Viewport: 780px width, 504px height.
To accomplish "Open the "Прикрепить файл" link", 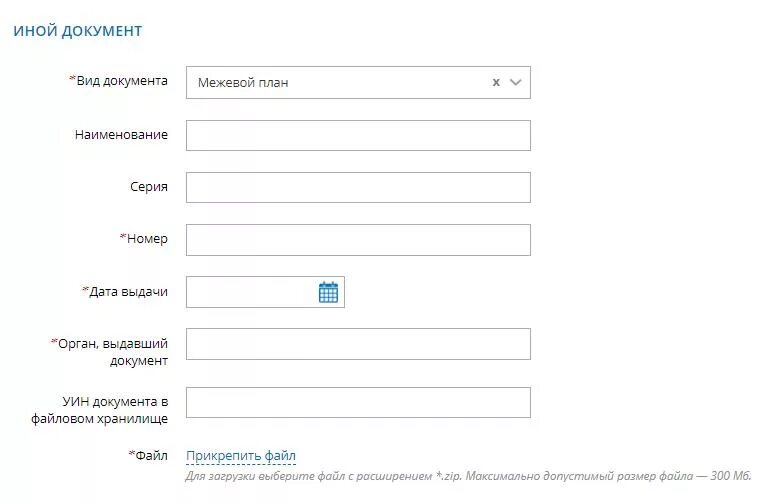I will tap(241, 456).
